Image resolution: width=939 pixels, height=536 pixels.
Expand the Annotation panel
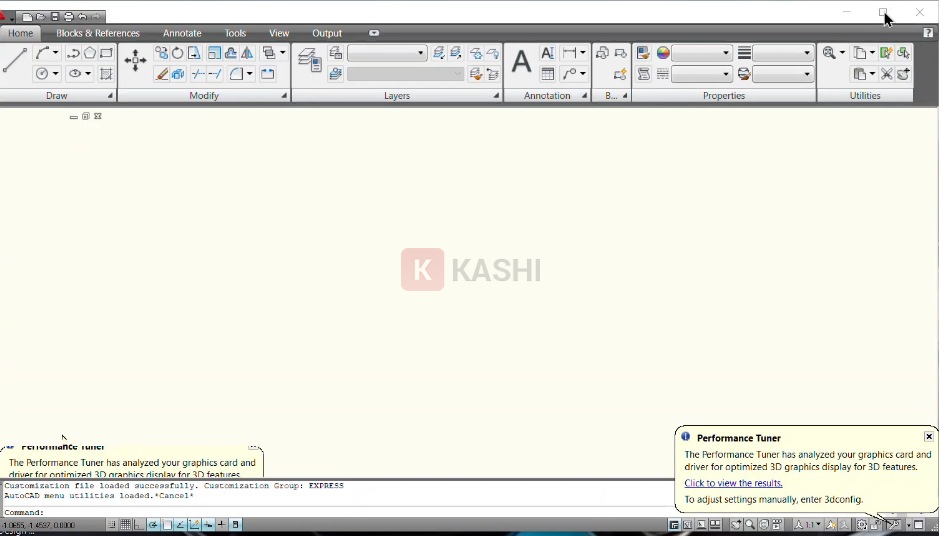pos(584,96)
